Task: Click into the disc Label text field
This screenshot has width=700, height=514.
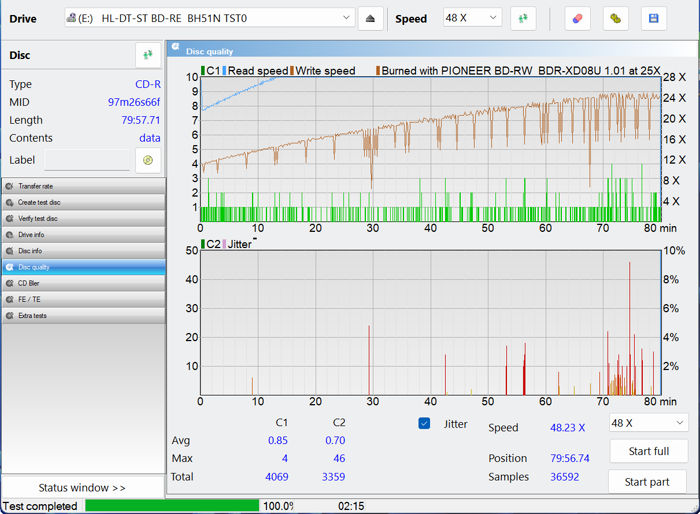Action: [86, 161]
